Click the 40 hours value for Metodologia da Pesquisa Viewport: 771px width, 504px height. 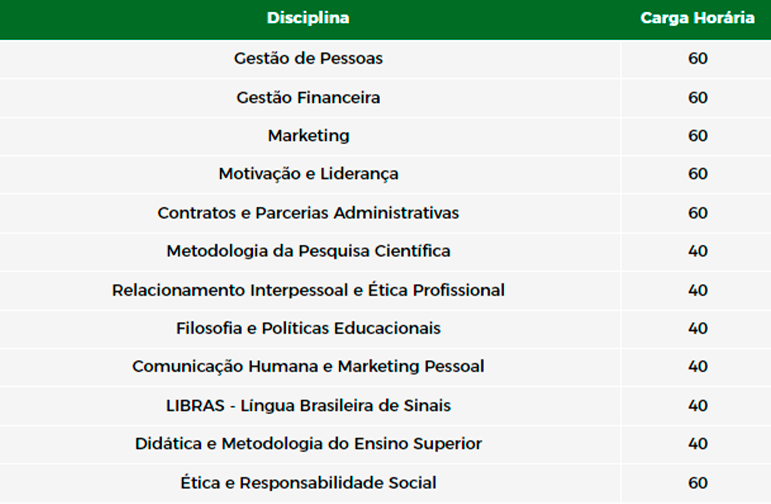(x=698, y=251)
